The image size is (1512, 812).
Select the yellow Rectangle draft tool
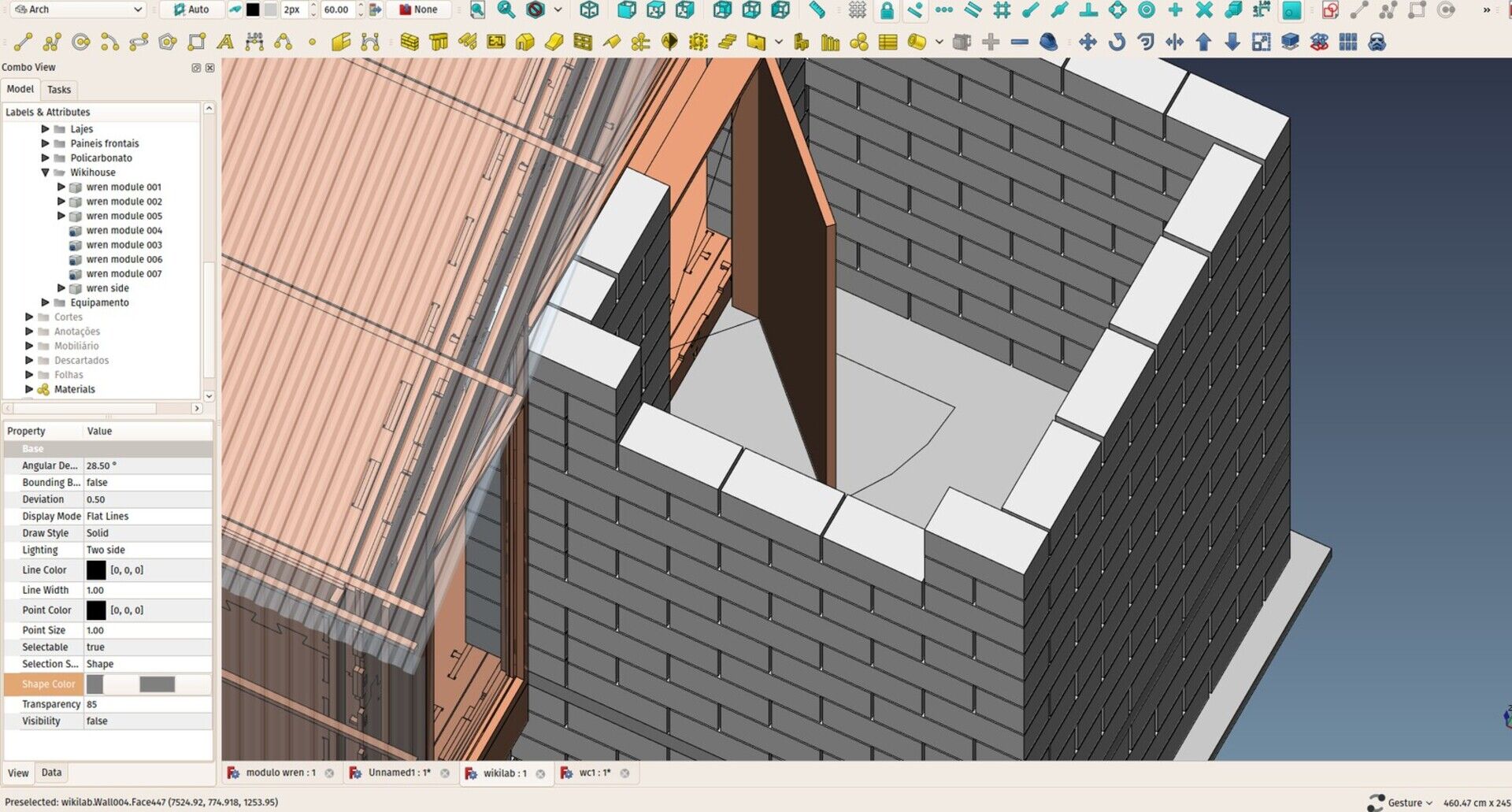(196, 42)
